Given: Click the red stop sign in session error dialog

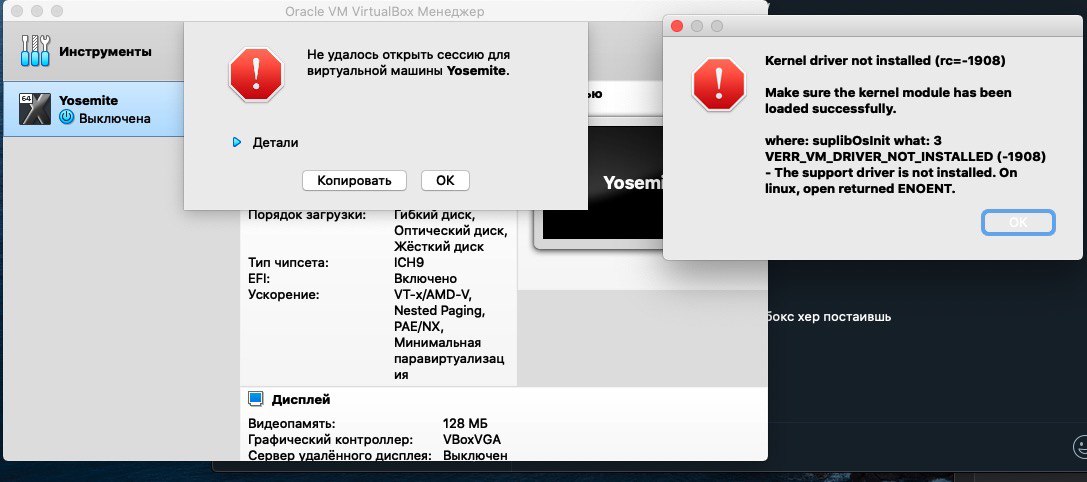Looking at the screenshot, I should pyautogui.click(x=256, y=75).
